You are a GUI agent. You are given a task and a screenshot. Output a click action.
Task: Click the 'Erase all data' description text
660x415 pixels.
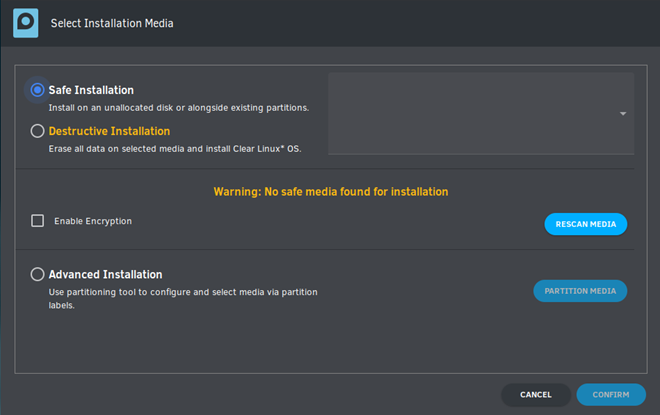coord(175,149)
